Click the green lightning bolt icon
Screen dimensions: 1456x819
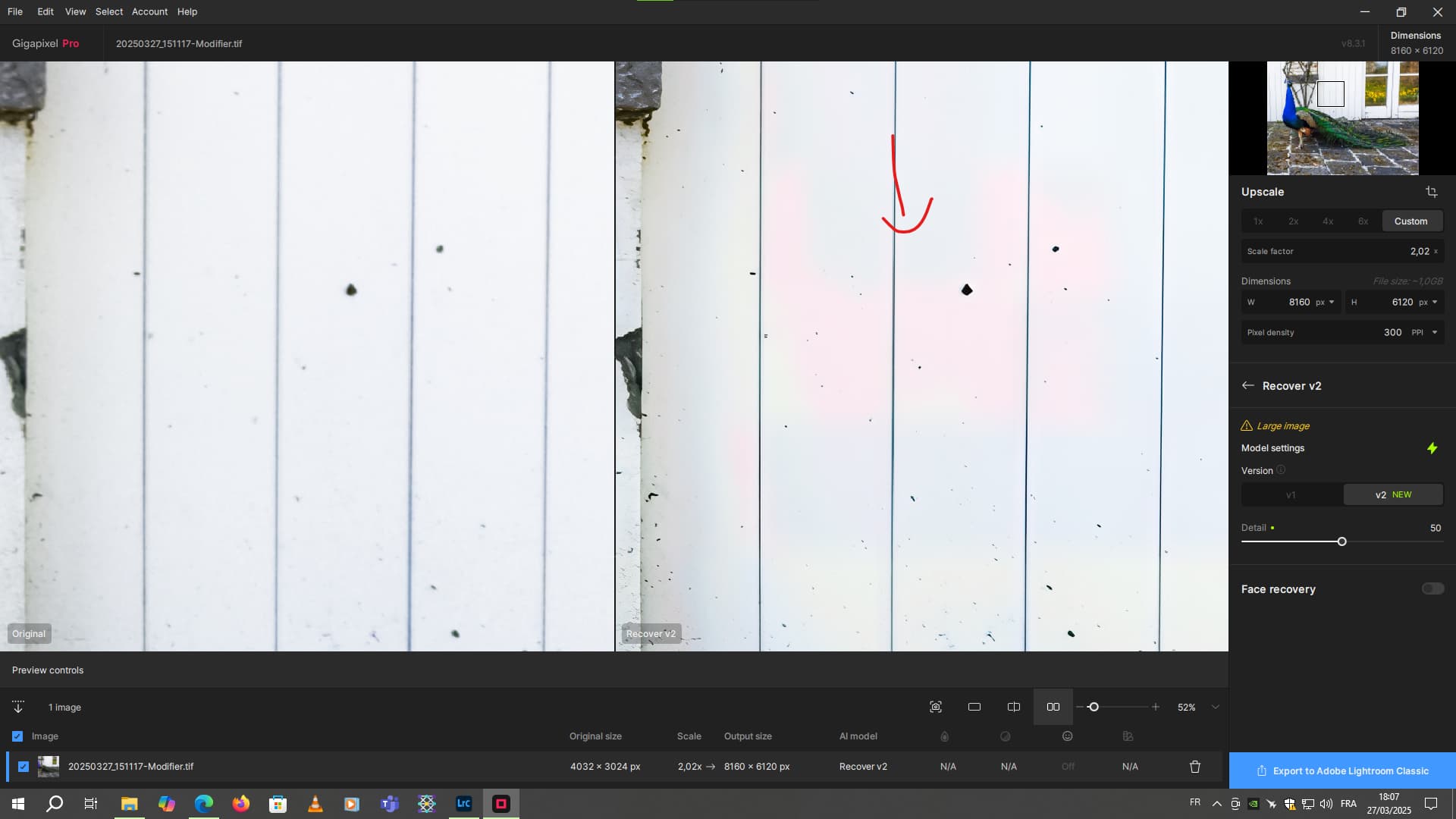coord(1432,448)
